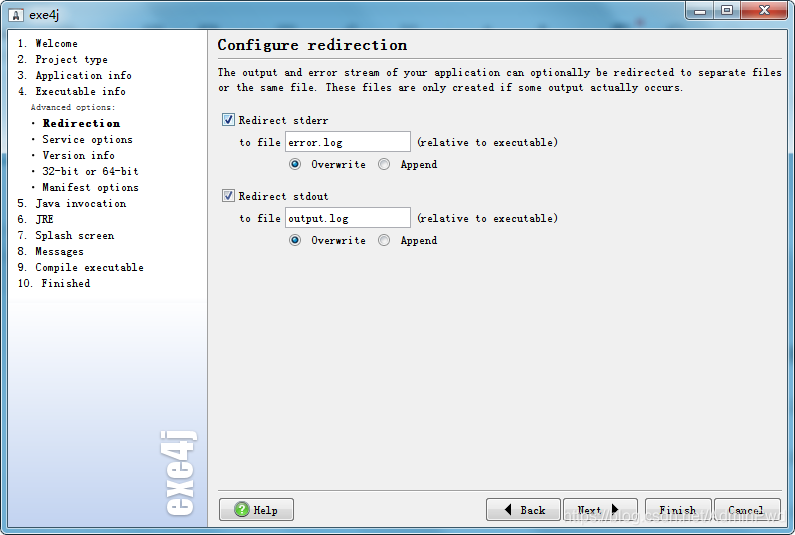This screenshot has width=795, height=535.
Task: Go to step 2 Project type
Action: click(62, 59)
